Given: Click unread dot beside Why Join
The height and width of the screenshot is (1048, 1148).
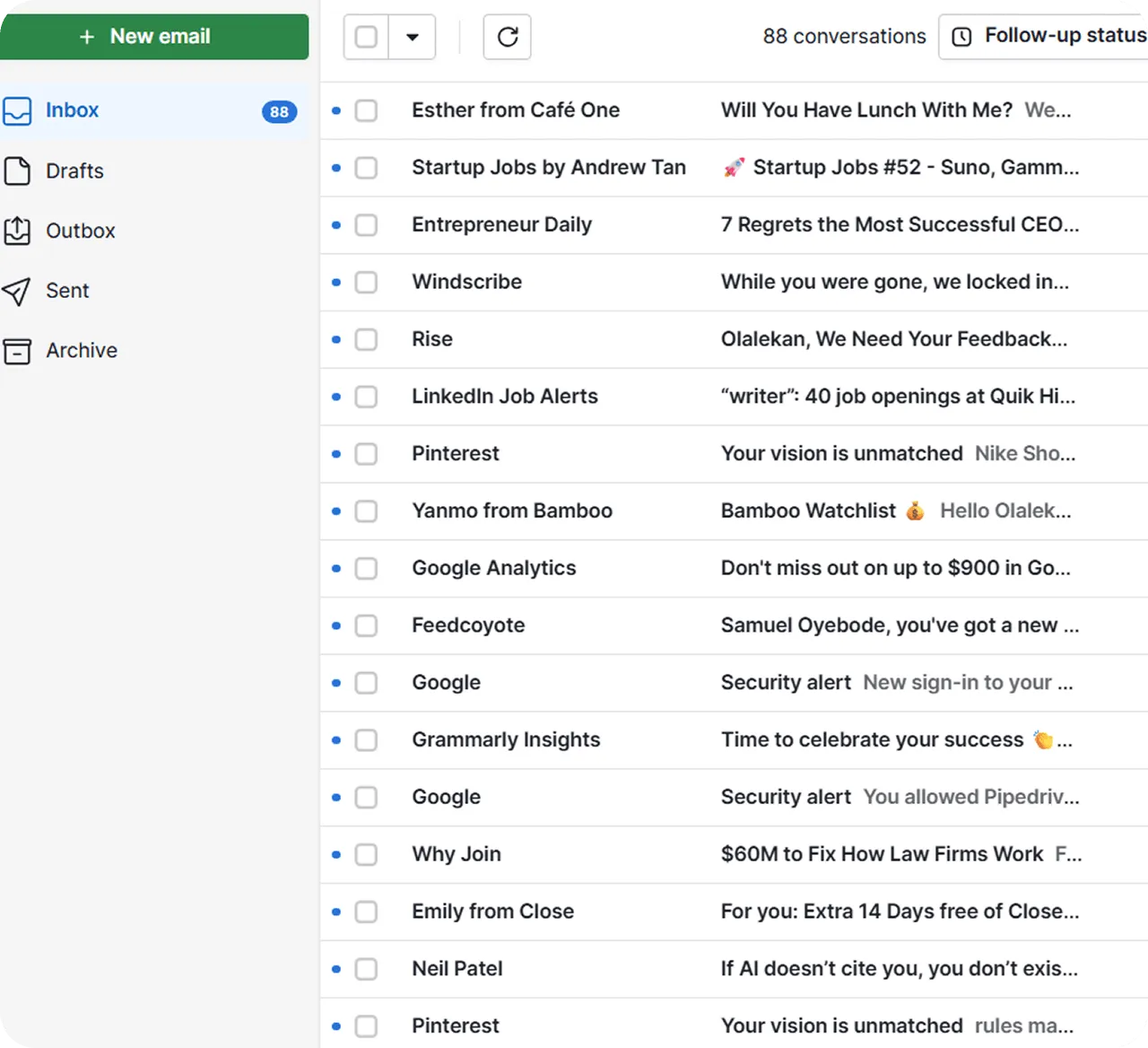Looking at the screenshot, I should tap(336, 854).
